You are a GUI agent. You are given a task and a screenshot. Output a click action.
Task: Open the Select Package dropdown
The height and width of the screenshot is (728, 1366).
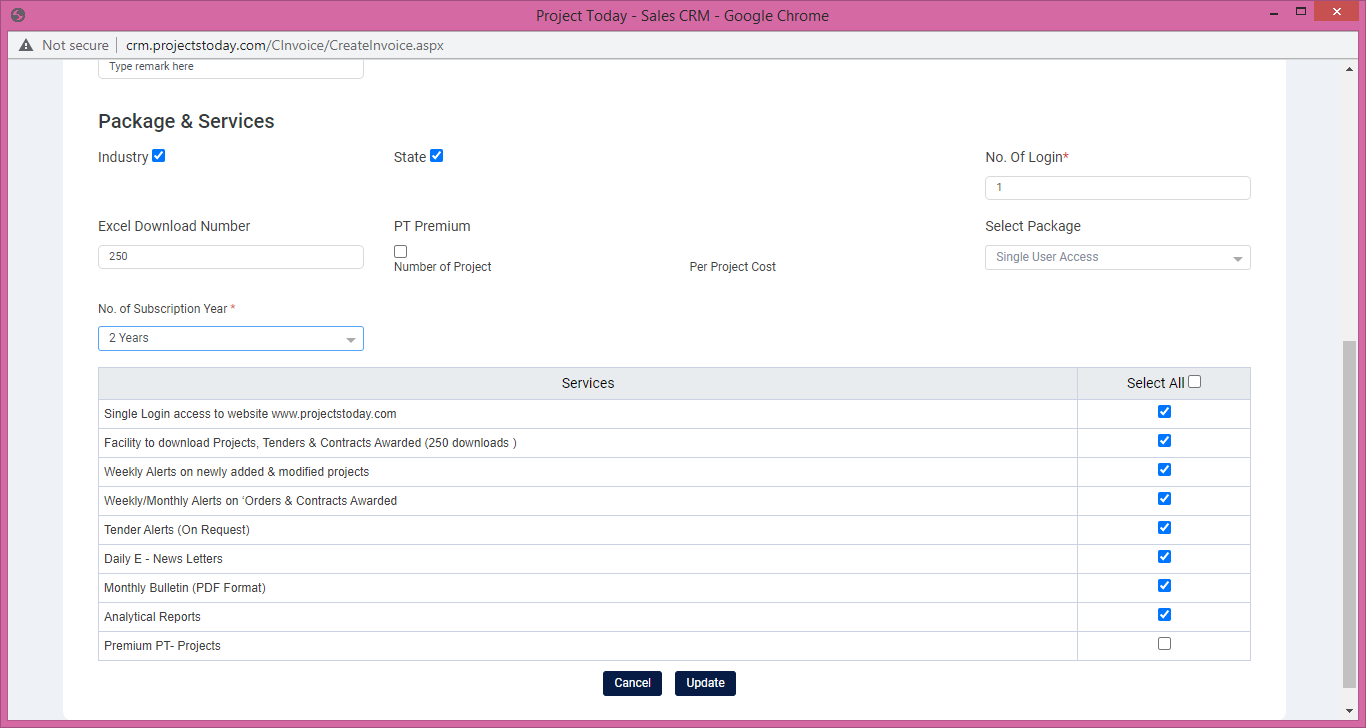click(1117, 258)
